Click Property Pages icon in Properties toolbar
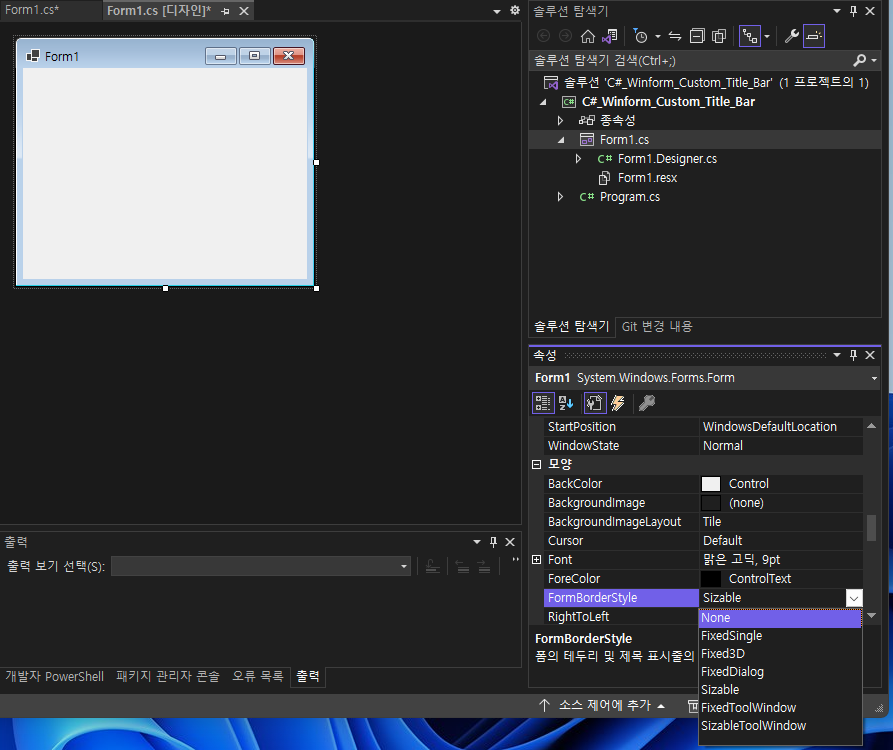The image size is (893, 750). click(646, 403)
